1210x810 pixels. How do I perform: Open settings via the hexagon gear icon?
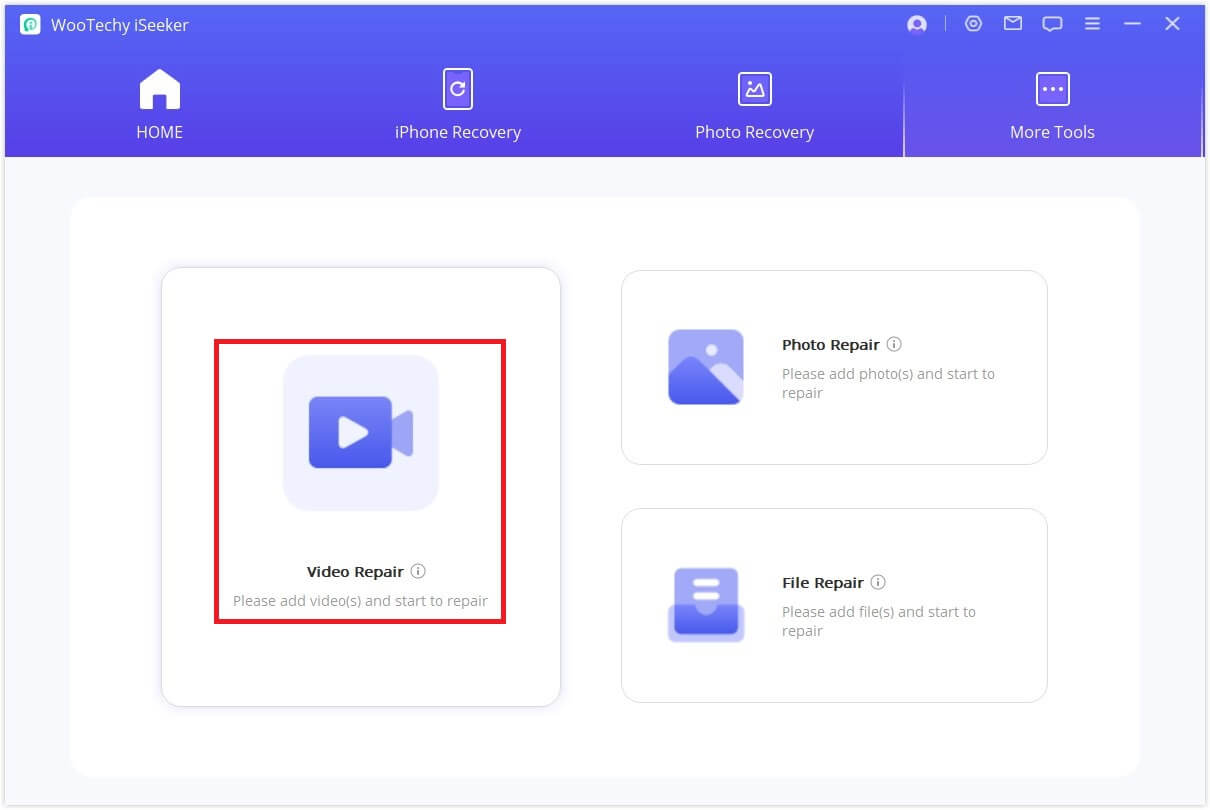(x=973, y=24)
